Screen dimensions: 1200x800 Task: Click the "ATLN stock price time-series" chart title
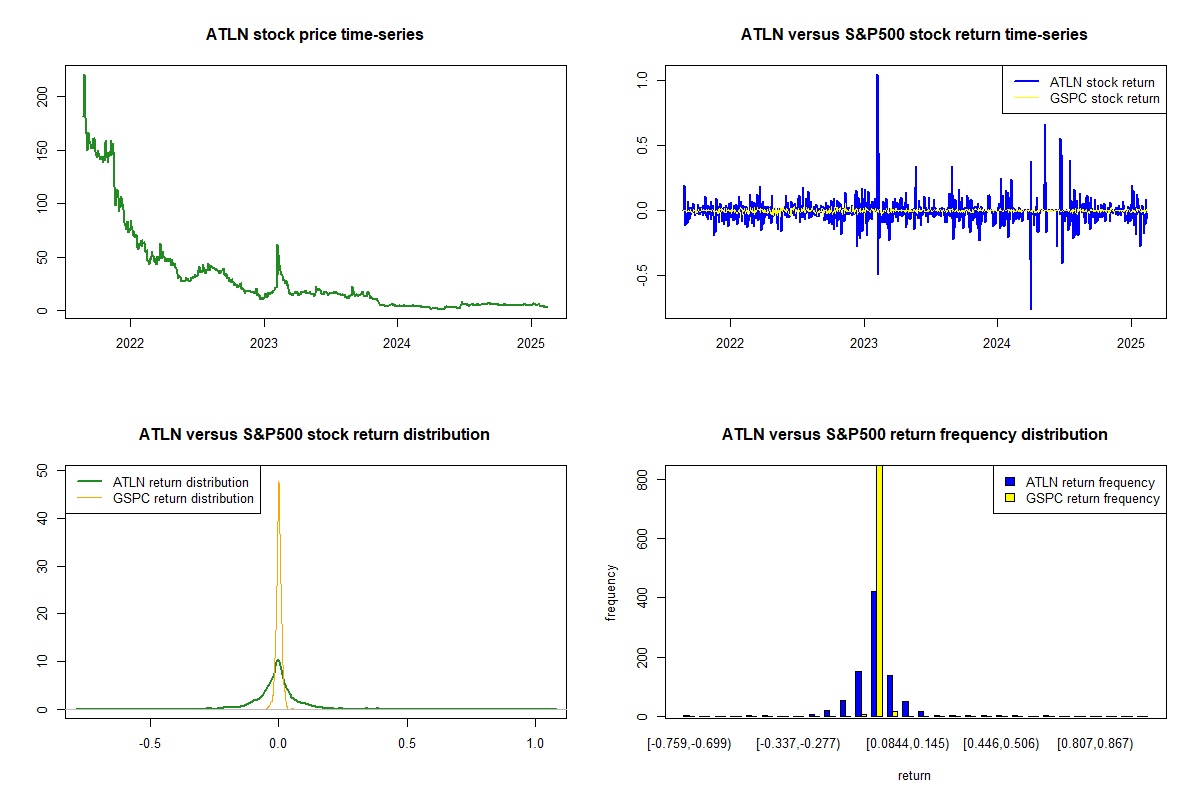(314, 35)
